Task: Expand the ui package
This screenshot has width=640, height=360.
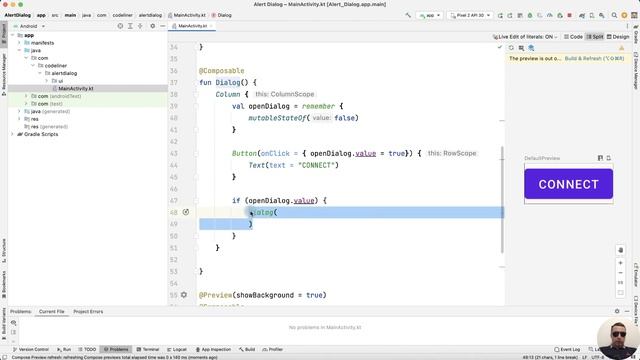Action: (x=47, y=81)
